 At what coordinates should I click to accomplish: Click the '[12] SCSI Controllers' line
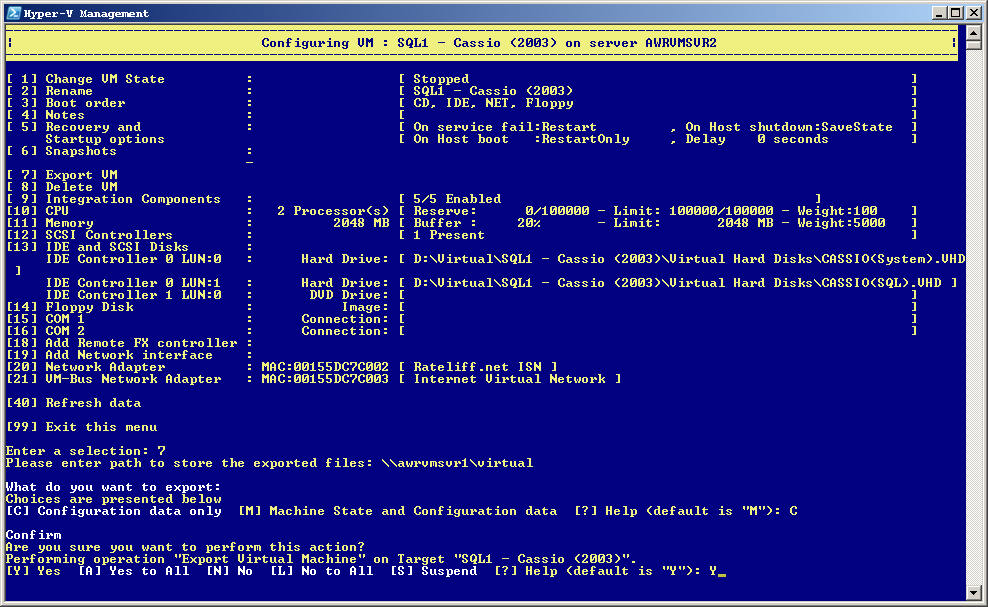click(x=89, y=234)
